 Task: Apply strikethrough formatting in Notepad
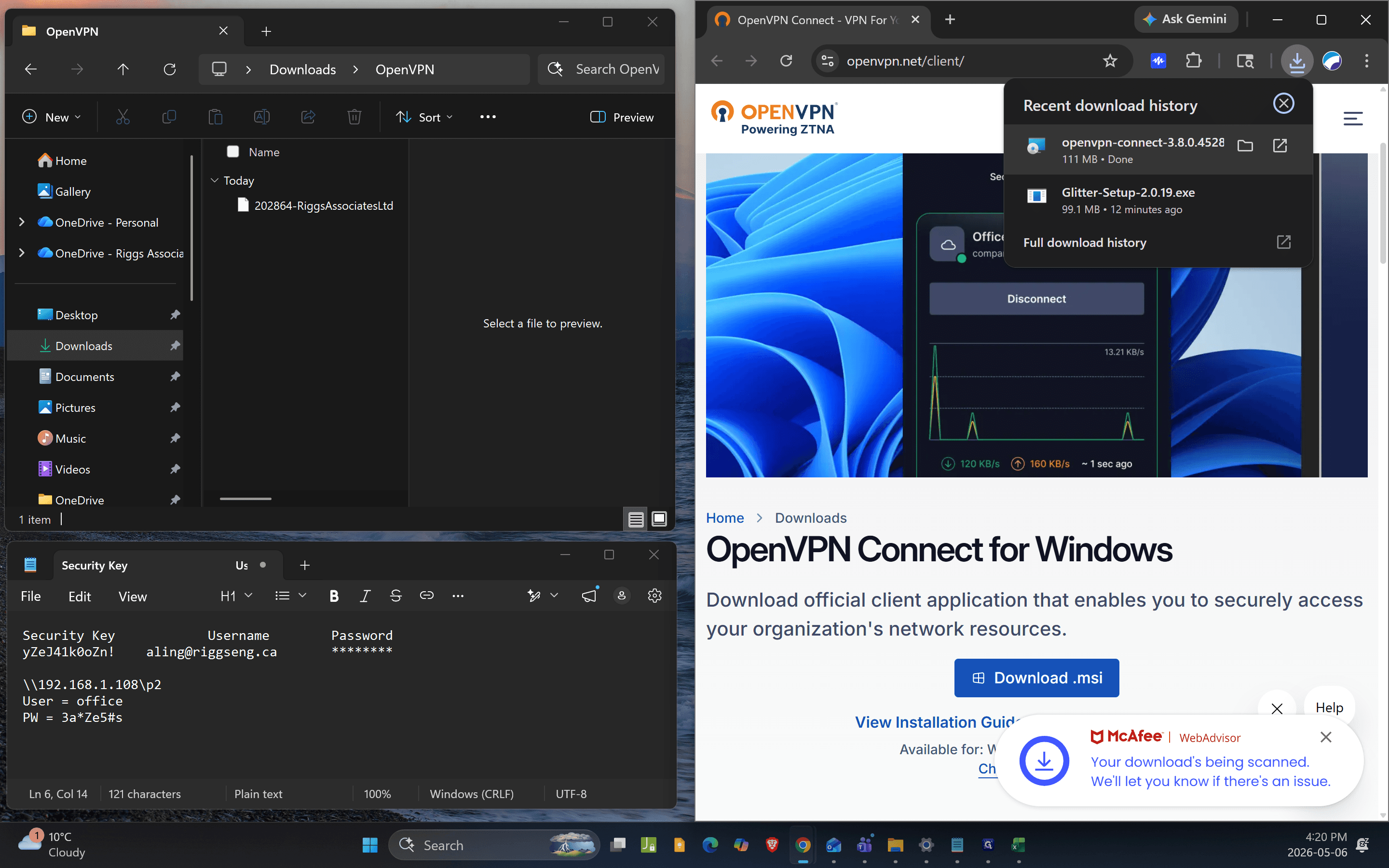click(x=395, y=596)
